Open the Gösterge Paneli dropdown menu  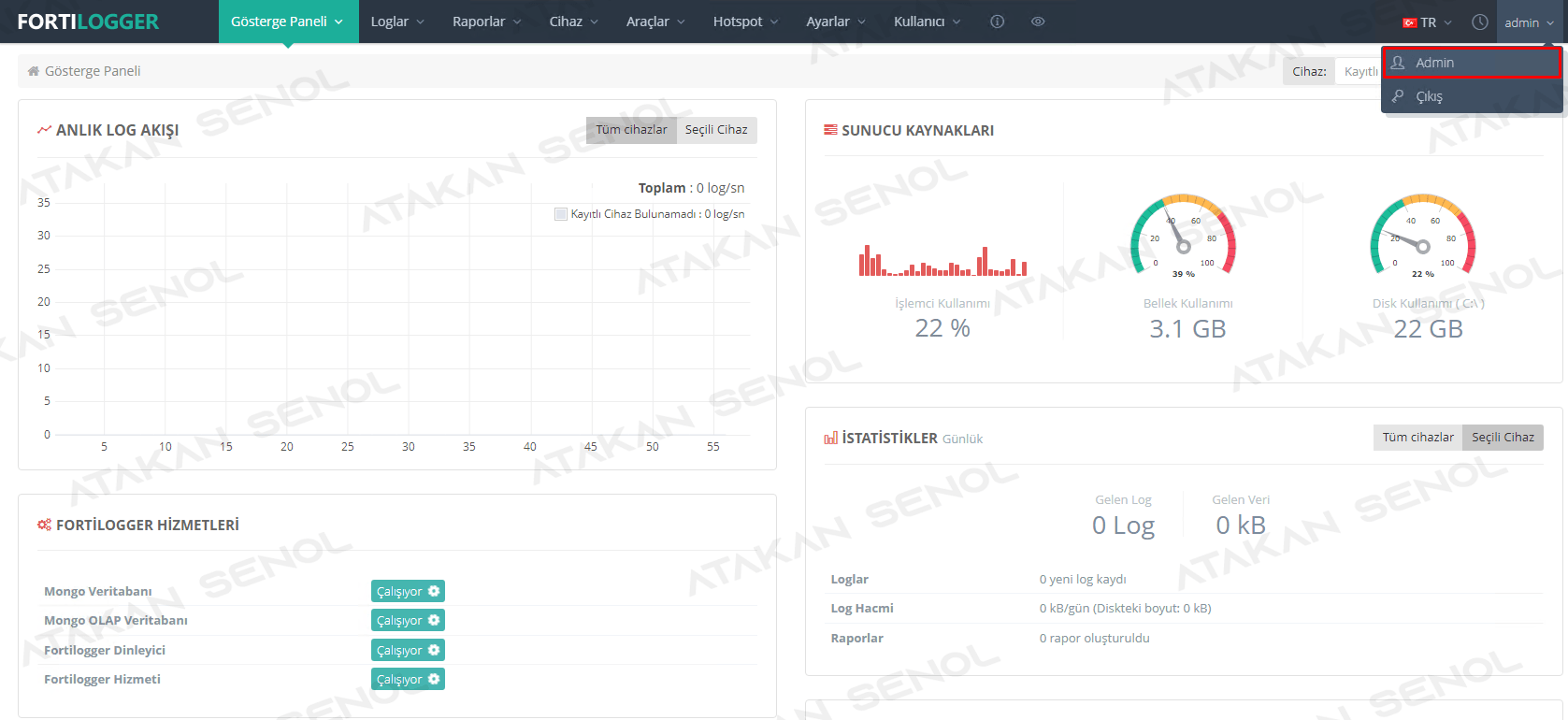pos(288,22)
